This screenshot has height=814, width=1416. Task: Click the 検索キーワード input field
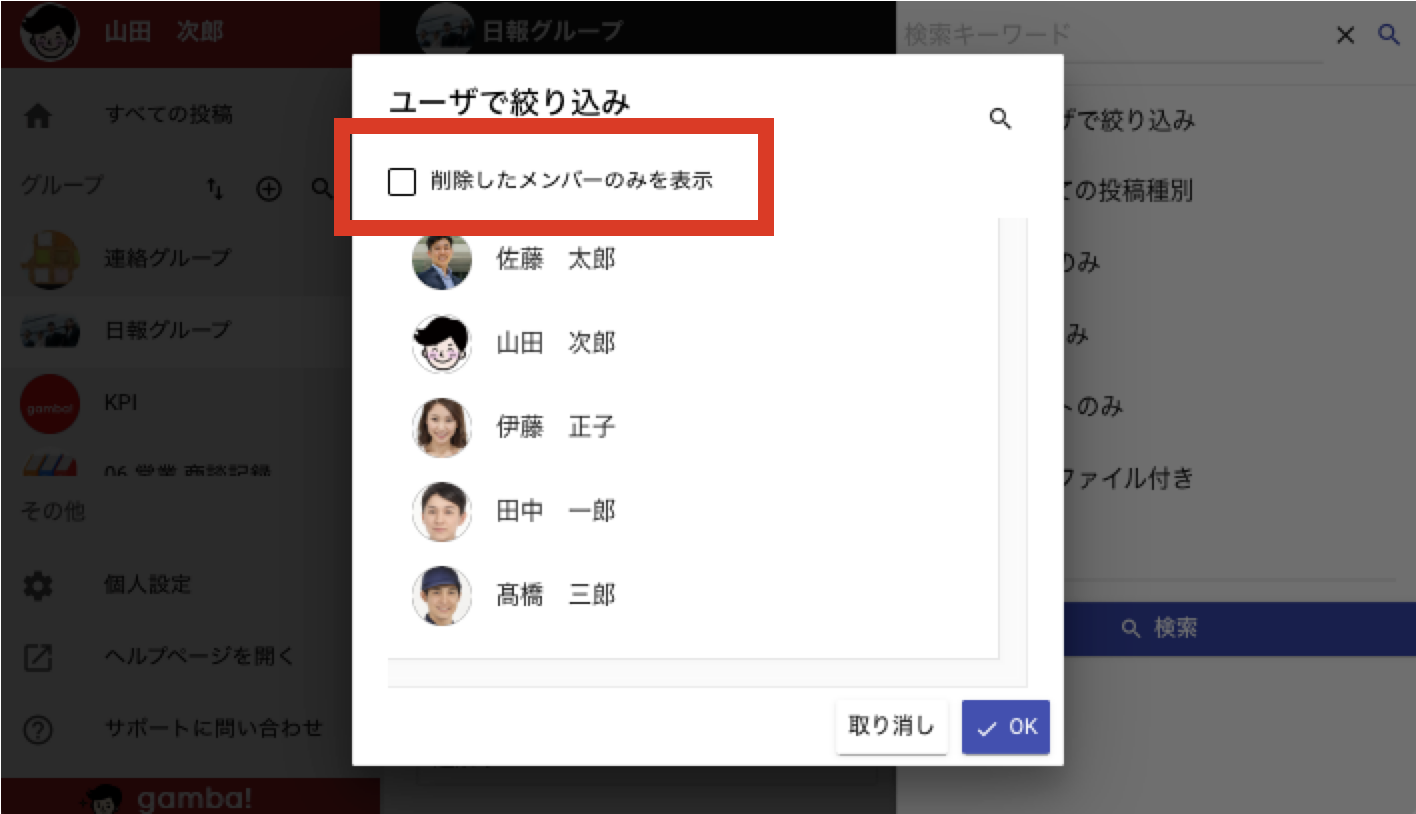1113,35
